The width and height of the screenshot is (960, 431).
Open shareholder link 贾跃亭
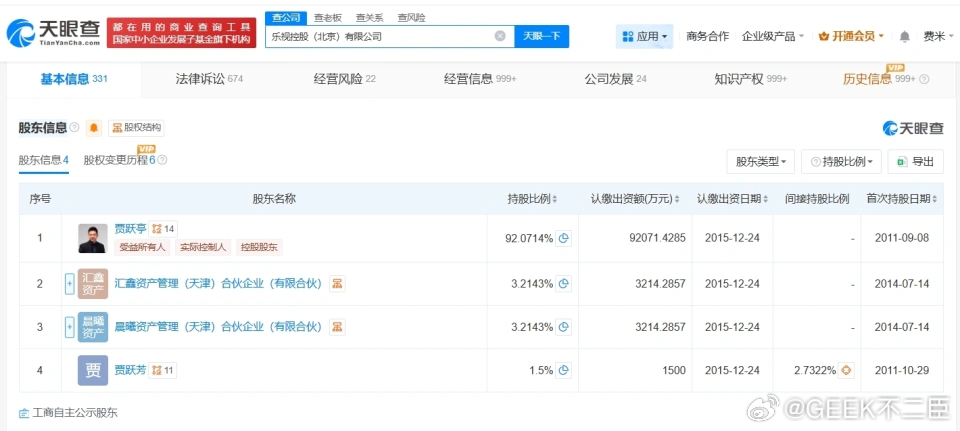tap(130, 229)
